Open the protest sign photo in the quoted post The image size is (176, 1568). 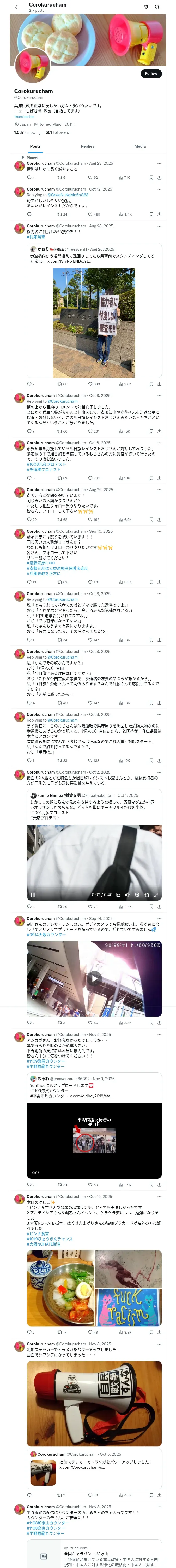[94, 322]
